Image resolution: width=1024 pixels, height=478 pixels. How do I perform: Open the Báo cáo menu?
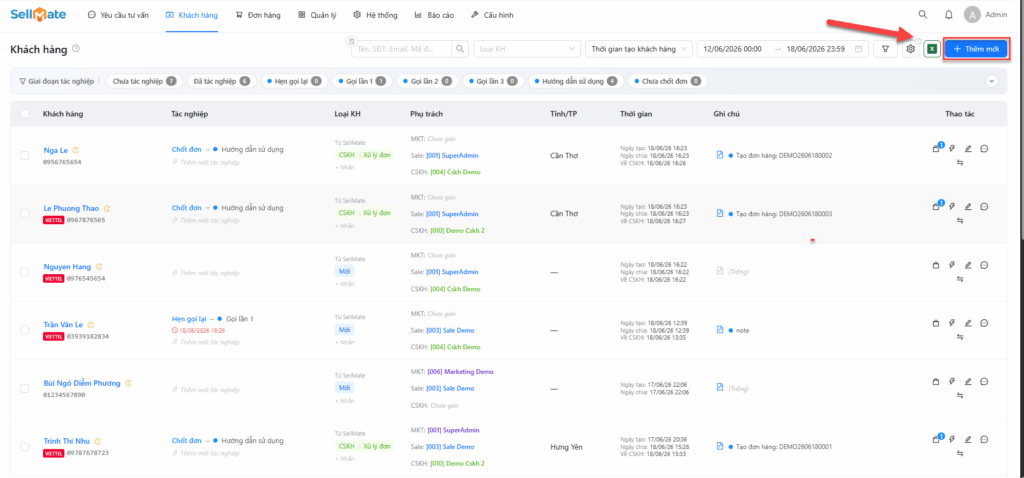(x=434, y=14)
